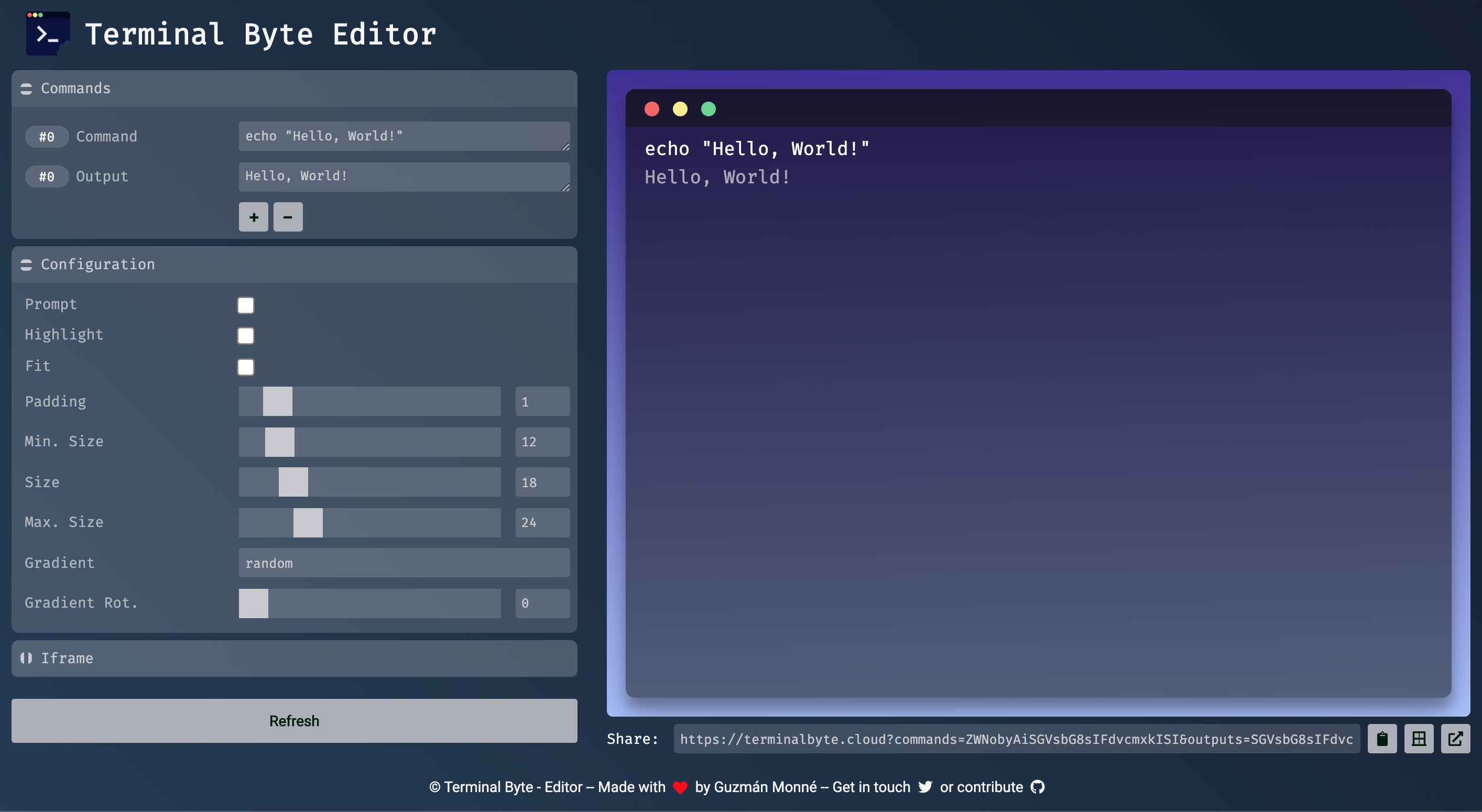Enable the Prompt checkbox
This screenshot has height=812, width=1482.
246,305
